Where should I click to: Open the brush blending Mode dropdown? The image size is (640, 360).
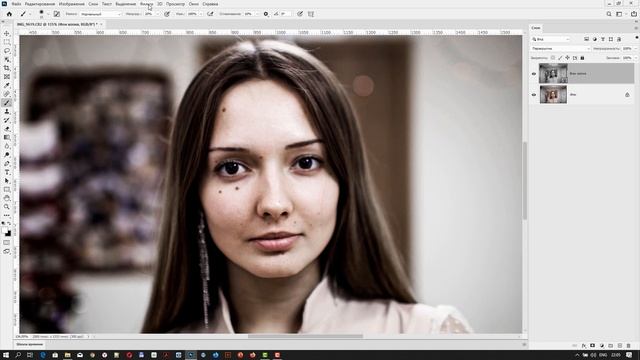100,14
